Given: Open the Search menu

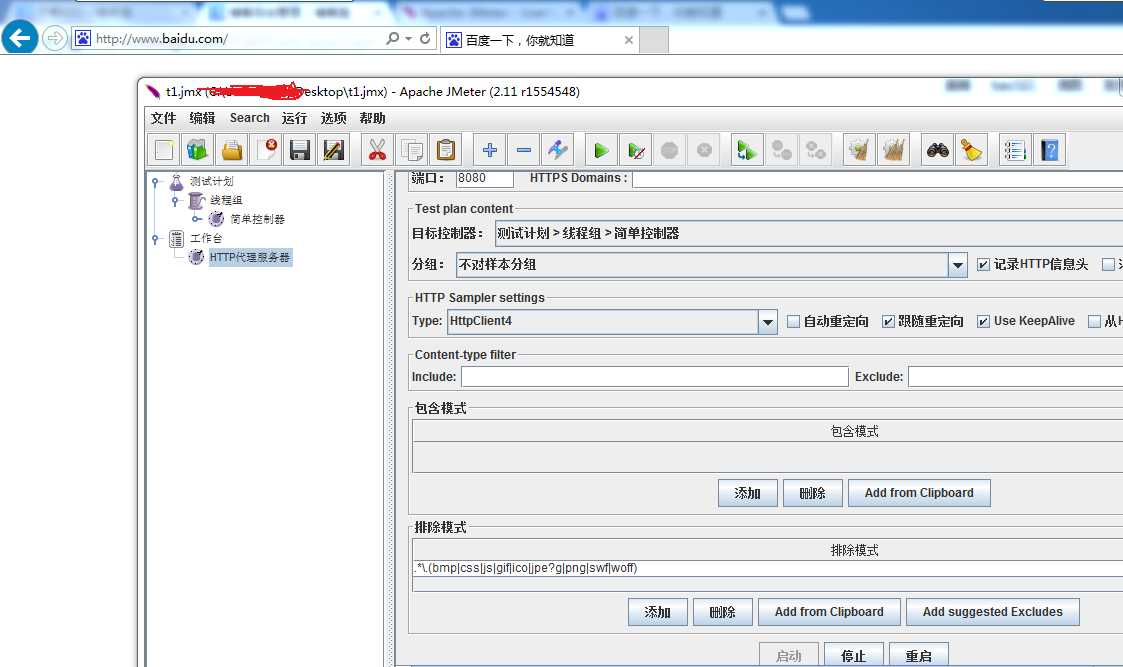Looking at the screenshot, I should pos(250,118).
